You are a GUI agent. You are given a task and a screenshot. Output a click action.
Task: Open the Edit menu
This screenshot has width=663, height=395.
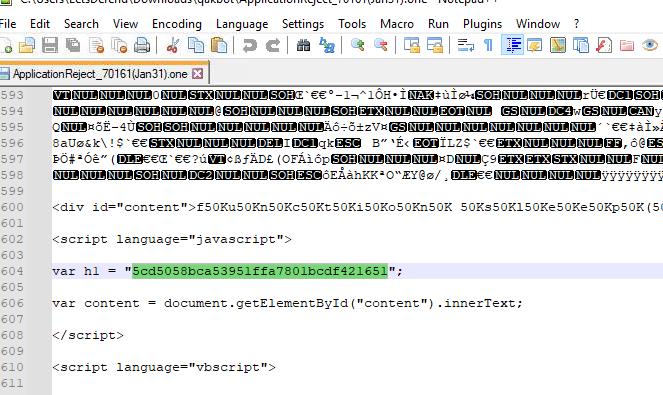40,24
